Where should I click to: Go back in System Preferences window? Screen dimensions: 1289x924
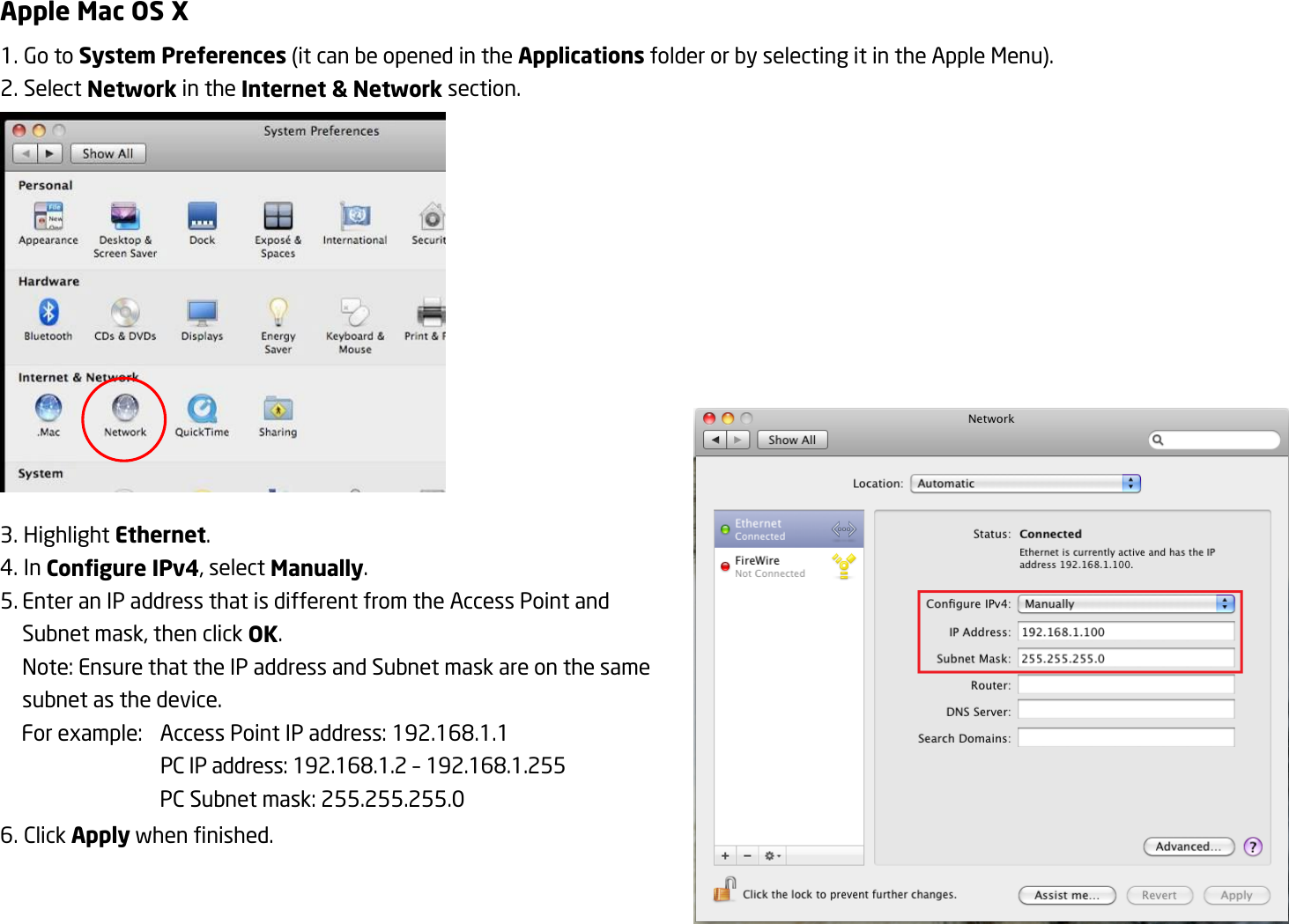[26, 153]
